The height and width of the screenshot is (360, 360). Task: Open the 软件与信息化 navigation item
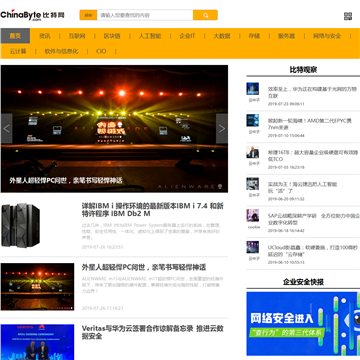(x=61, y=51)
